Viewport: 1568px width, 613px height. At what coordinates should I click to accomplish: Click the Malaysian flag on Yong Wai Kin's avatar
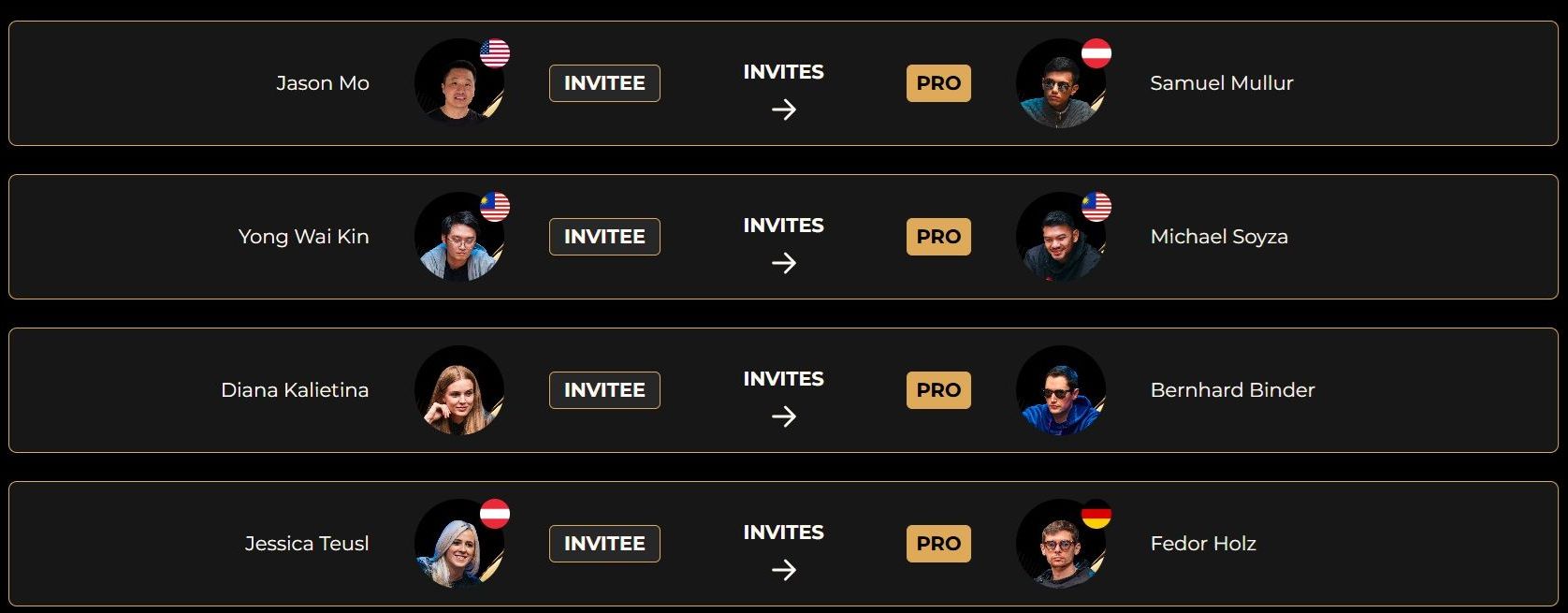495,207
